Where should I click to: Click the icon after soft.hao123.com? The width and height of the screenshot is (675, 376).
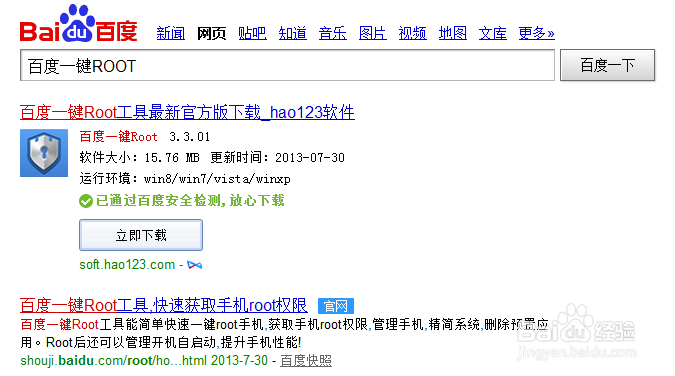195,265
